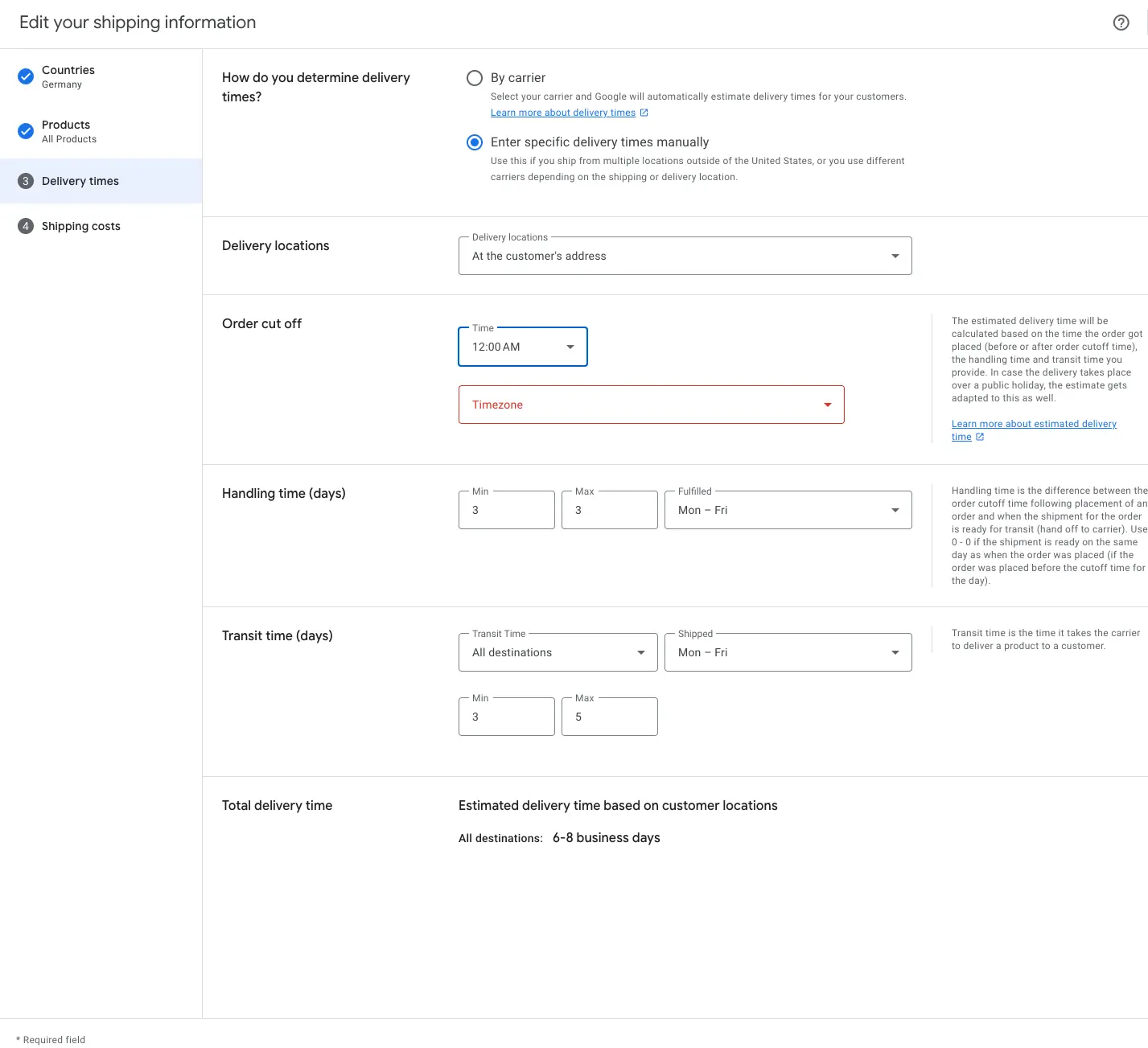Click the Countries step checkmark icon
Screen dimensions: 1148x1048
coord(26,76)
